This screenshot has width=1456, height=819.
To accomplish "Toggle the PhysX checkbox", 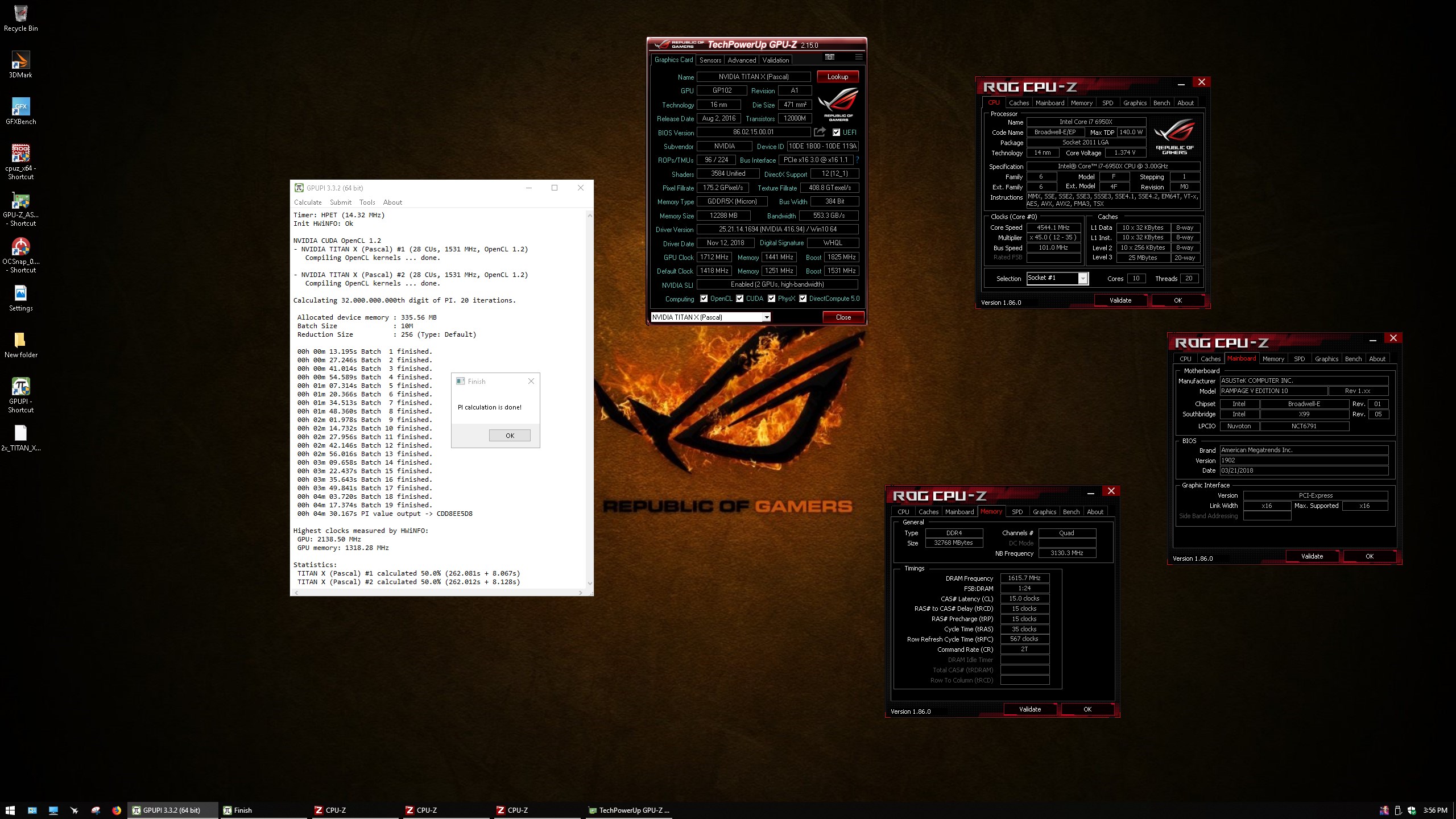I will pyautogui.click(x=772, y=299).
